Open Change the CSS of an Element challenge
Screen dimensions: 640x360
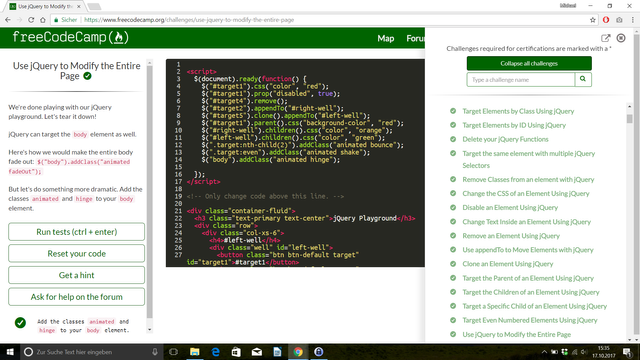[x=526, y=193]
